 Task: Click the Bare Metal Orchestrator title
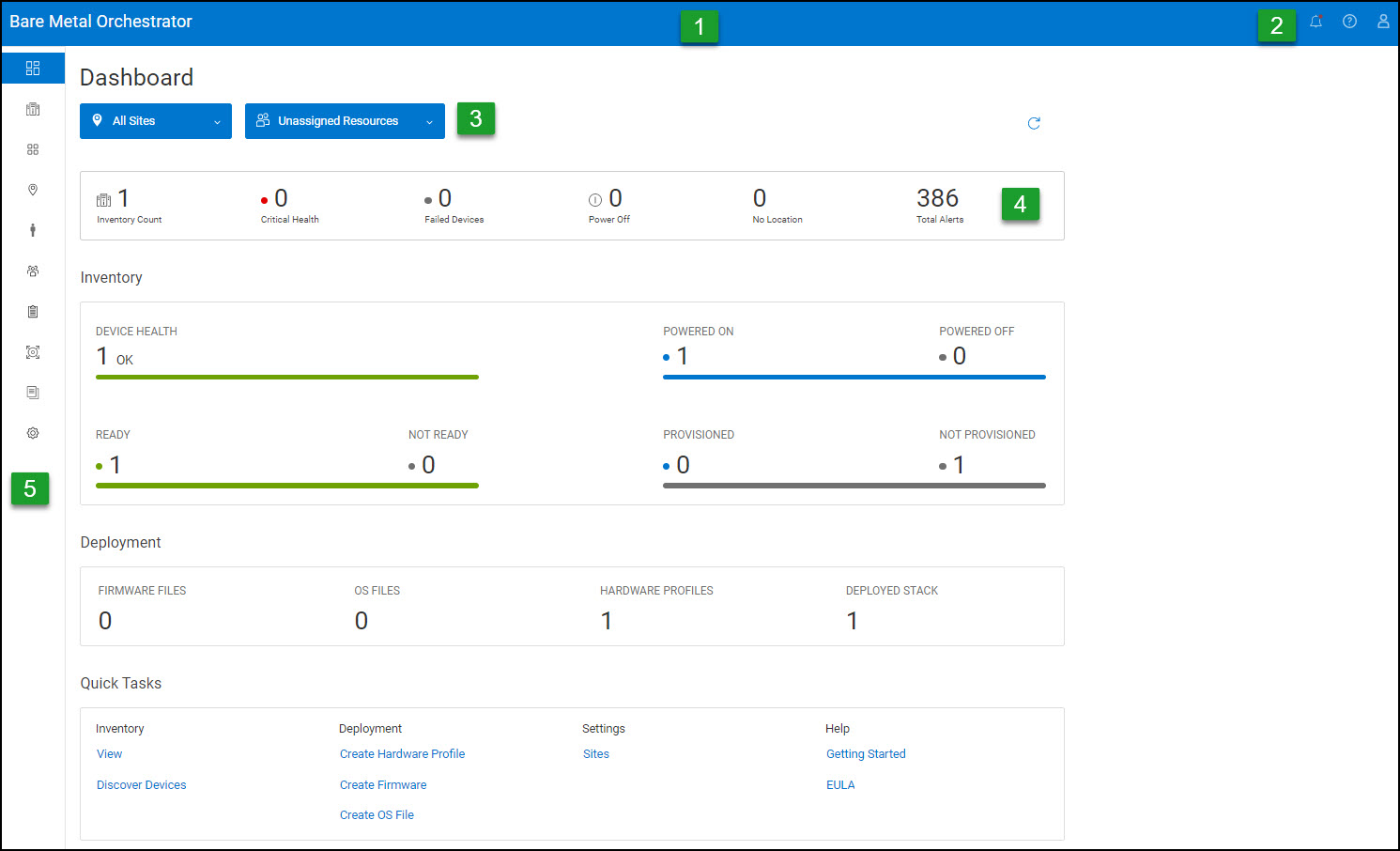pyautogui.click(x=100, y=22)
